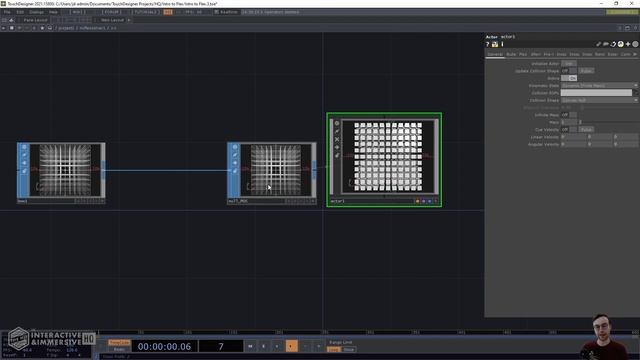This screenshot has height=360, width=640.
Task: Click the New Layout button
Action: 112,20
